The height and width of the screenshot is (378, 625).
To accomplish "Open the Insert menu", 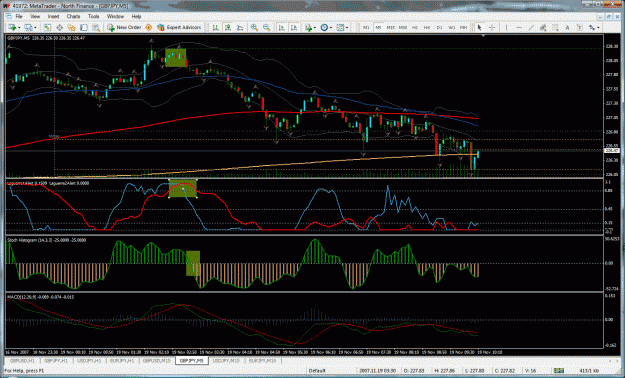I will coord(53,16).
